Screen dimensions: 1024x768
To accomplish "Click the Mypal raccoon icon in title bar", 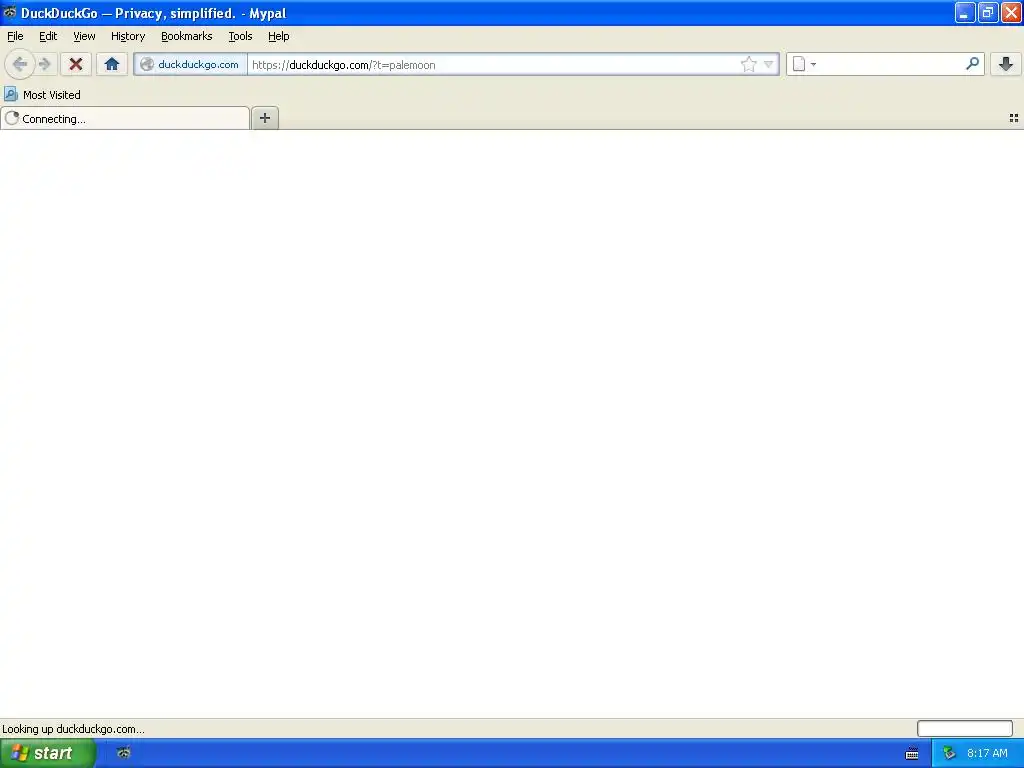I will 10,12.
